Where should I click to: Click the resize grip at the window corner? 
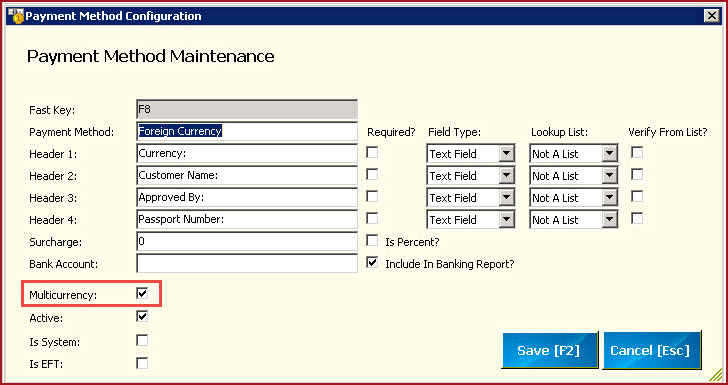coord(715,374)
